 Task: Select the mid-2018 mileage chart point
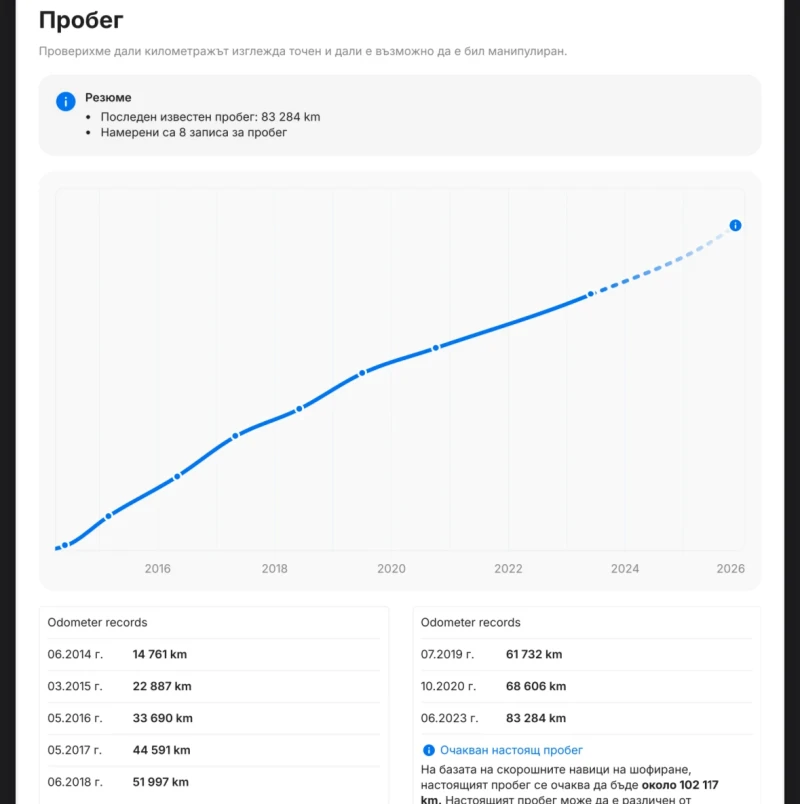click(x=299, y=409)
